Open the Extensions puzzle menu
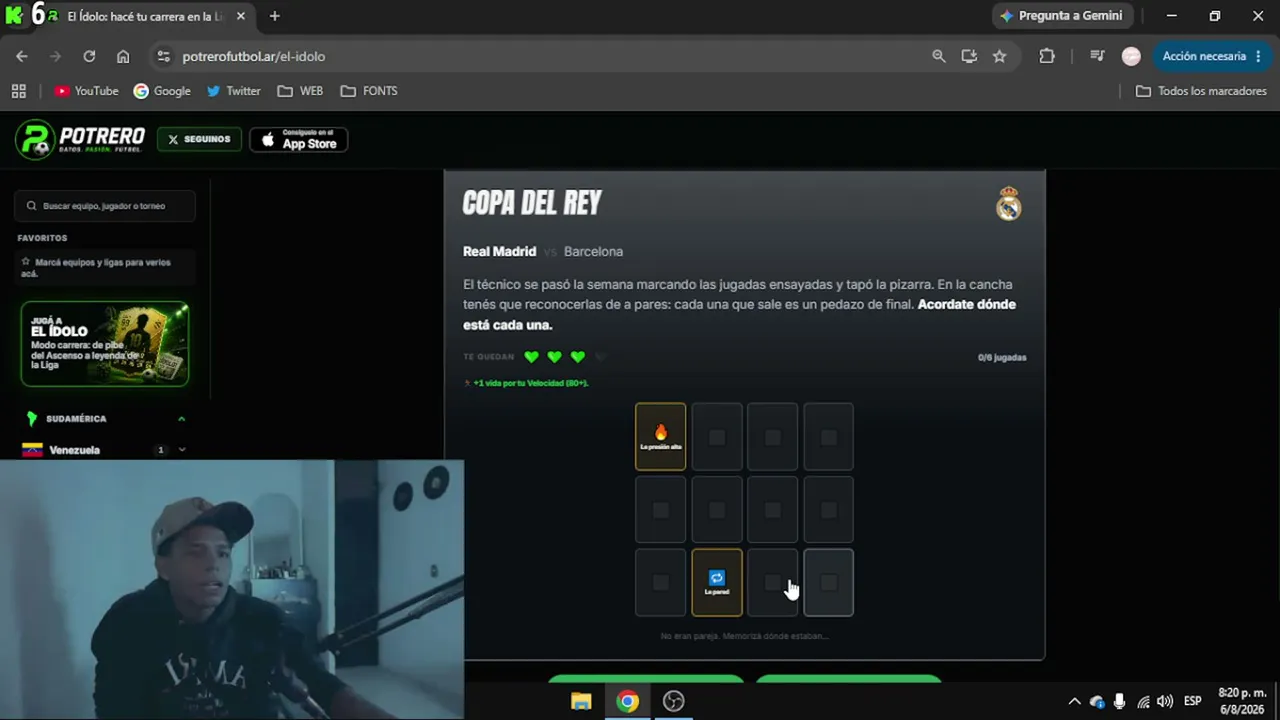Viewport: 1280px width, 720px height. pyautogui.click(x=1047, y=56)
